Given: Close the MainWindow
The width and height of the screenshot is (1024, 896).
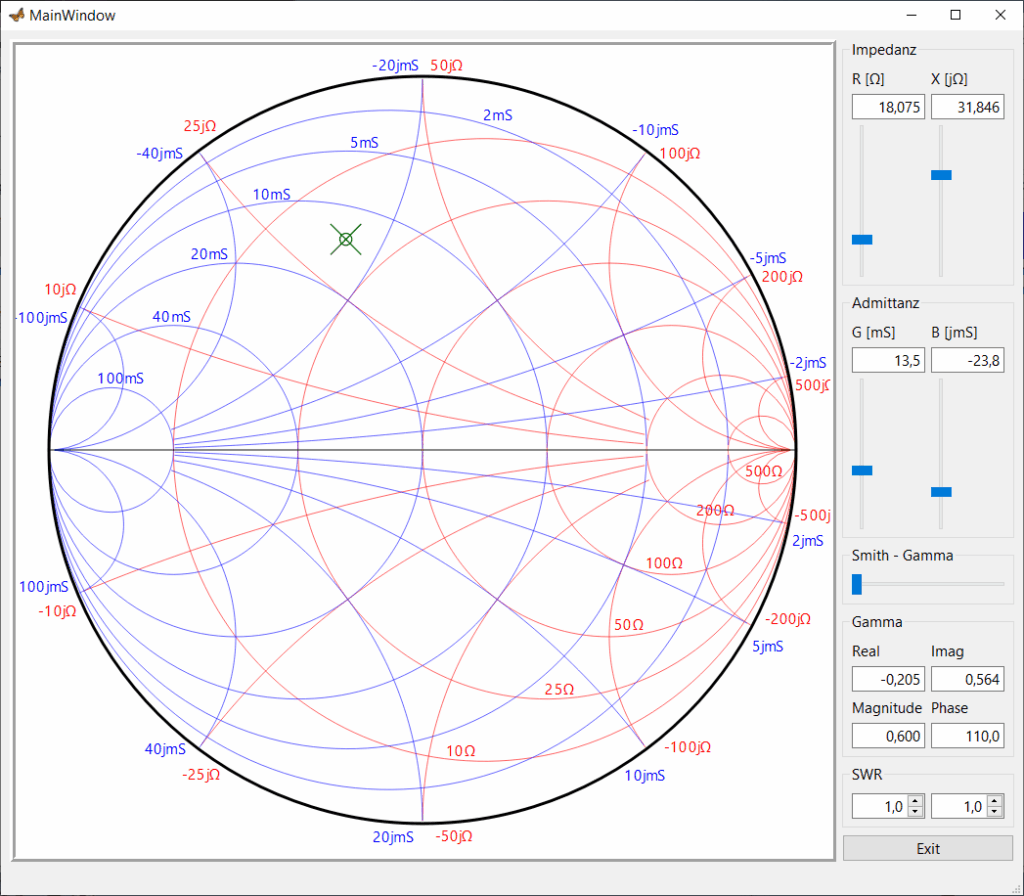Looking at the screenshot, I should (1000, 15).
